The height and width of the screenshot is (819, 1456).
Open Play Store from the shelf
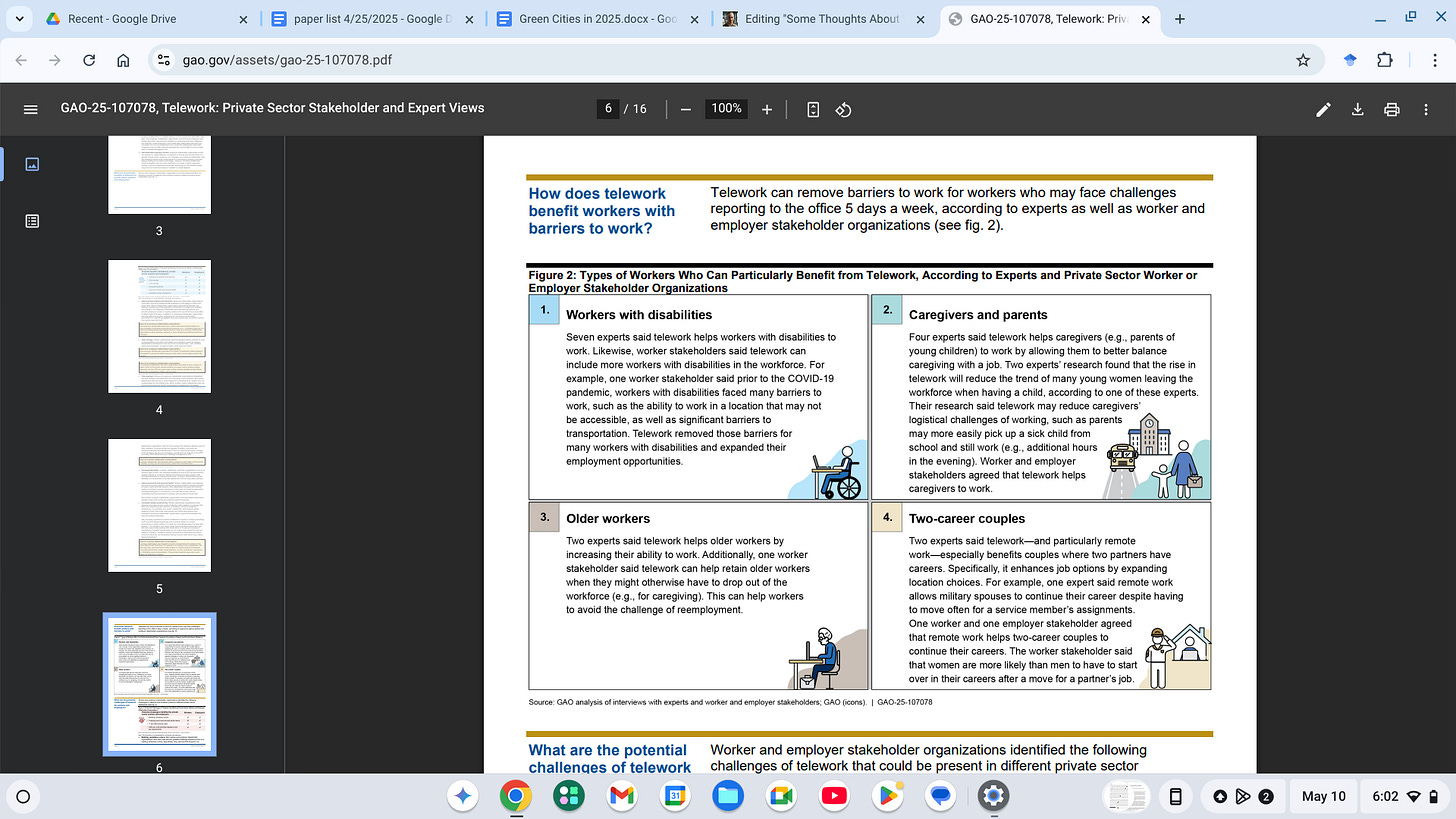pos(887,796)
